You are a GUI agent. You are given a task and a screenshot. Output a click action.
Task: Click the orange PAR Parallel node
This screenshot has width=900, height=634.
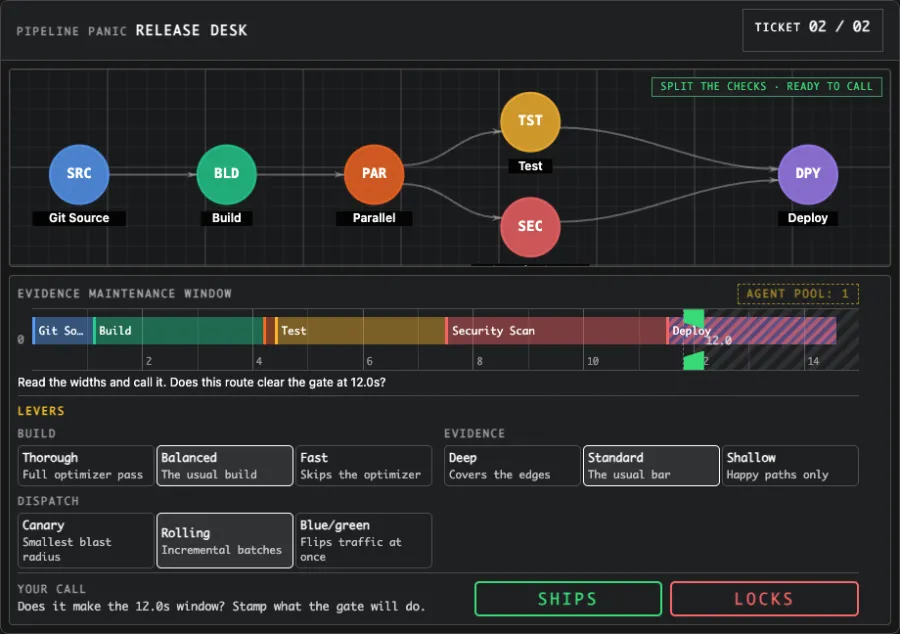click(x=374, y=174)
